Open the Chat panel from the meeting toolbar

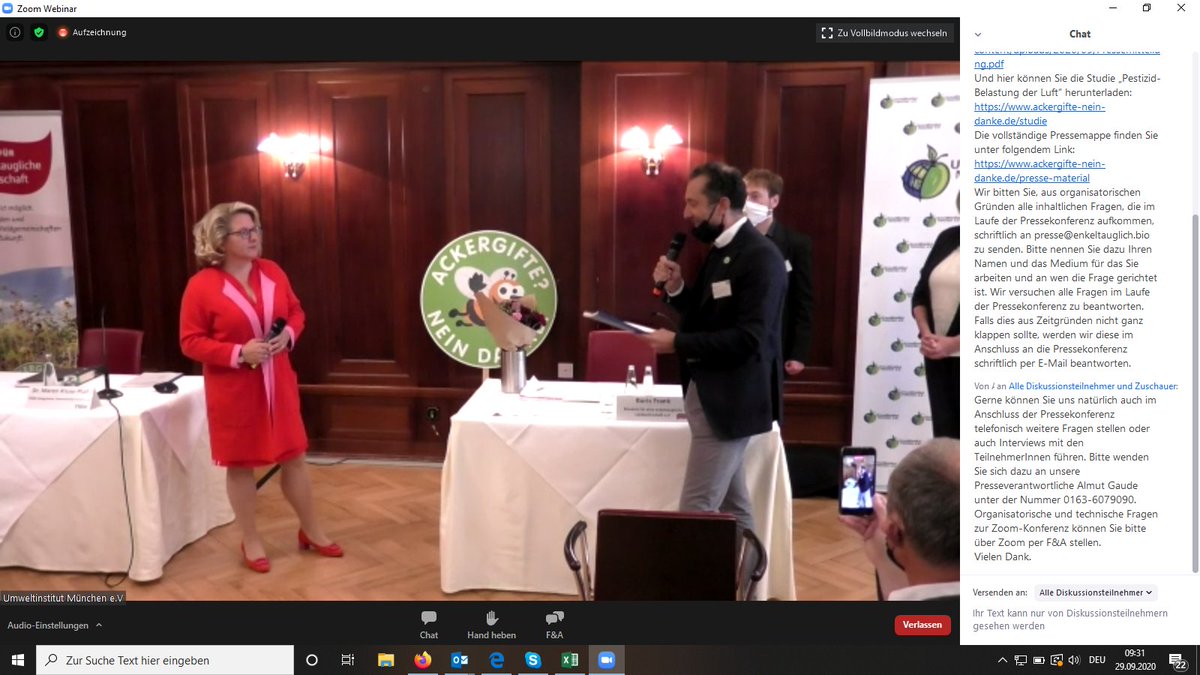pos(429,624)
